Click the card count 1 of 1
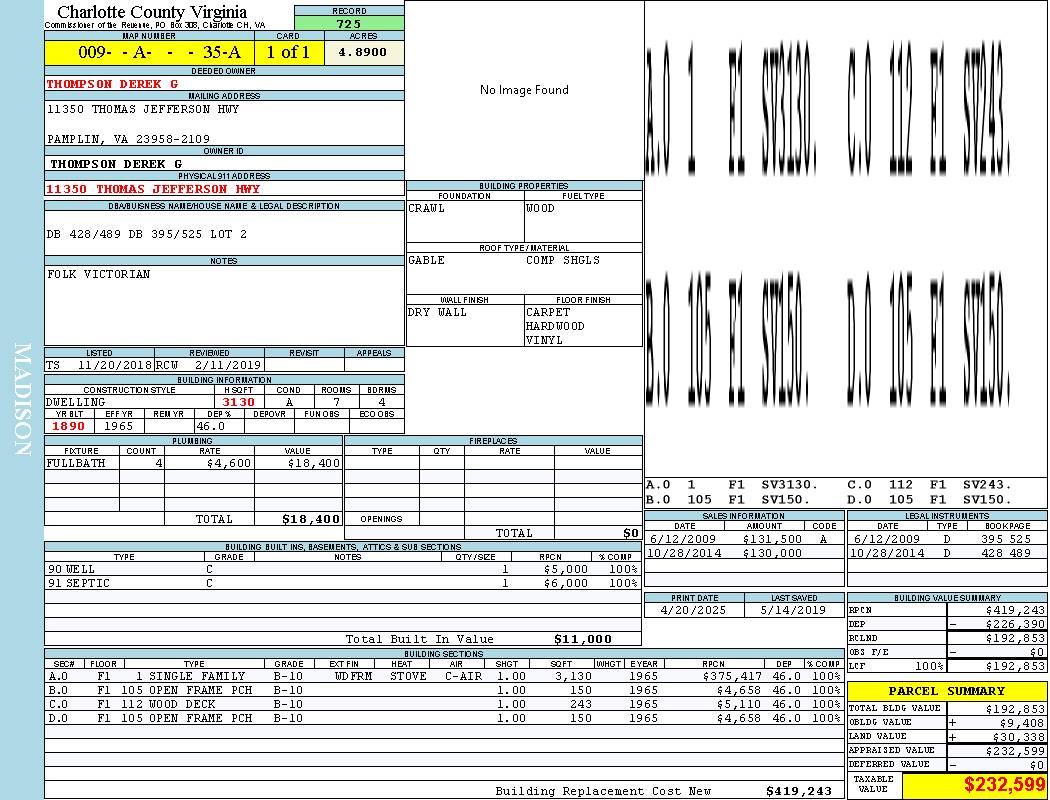This screenshot has width=1050, height=800. [x=289, y=52]
